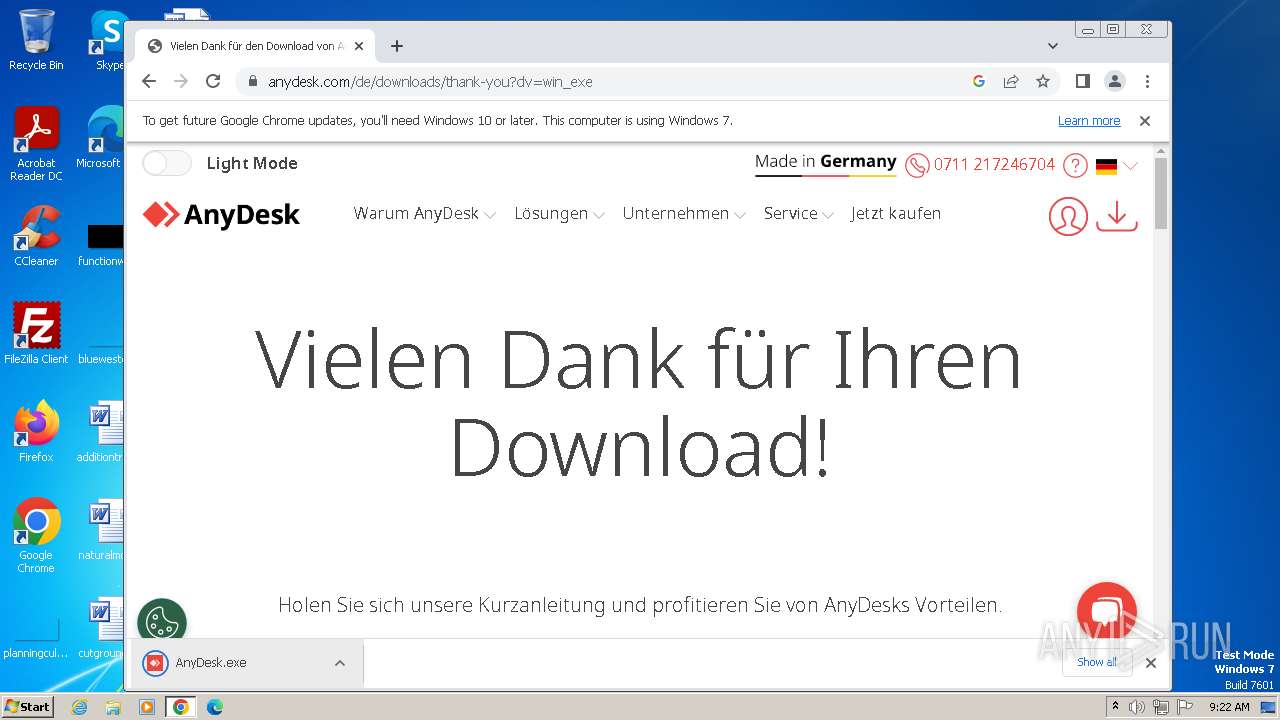Bookmark this page with star

click(x=1043, y=81)
